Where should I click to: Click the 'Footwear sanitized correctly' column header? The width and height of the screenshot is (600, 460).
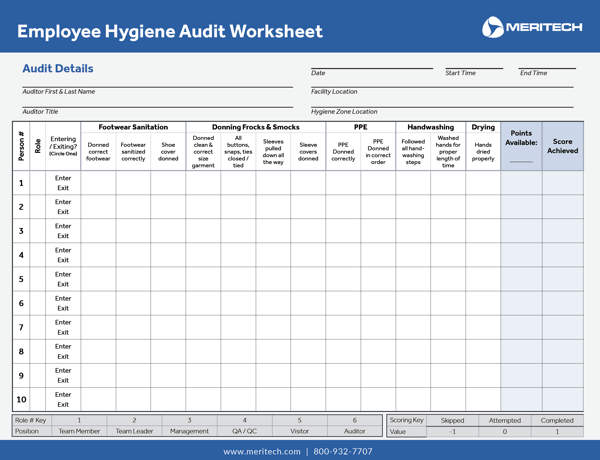(133, 152)
